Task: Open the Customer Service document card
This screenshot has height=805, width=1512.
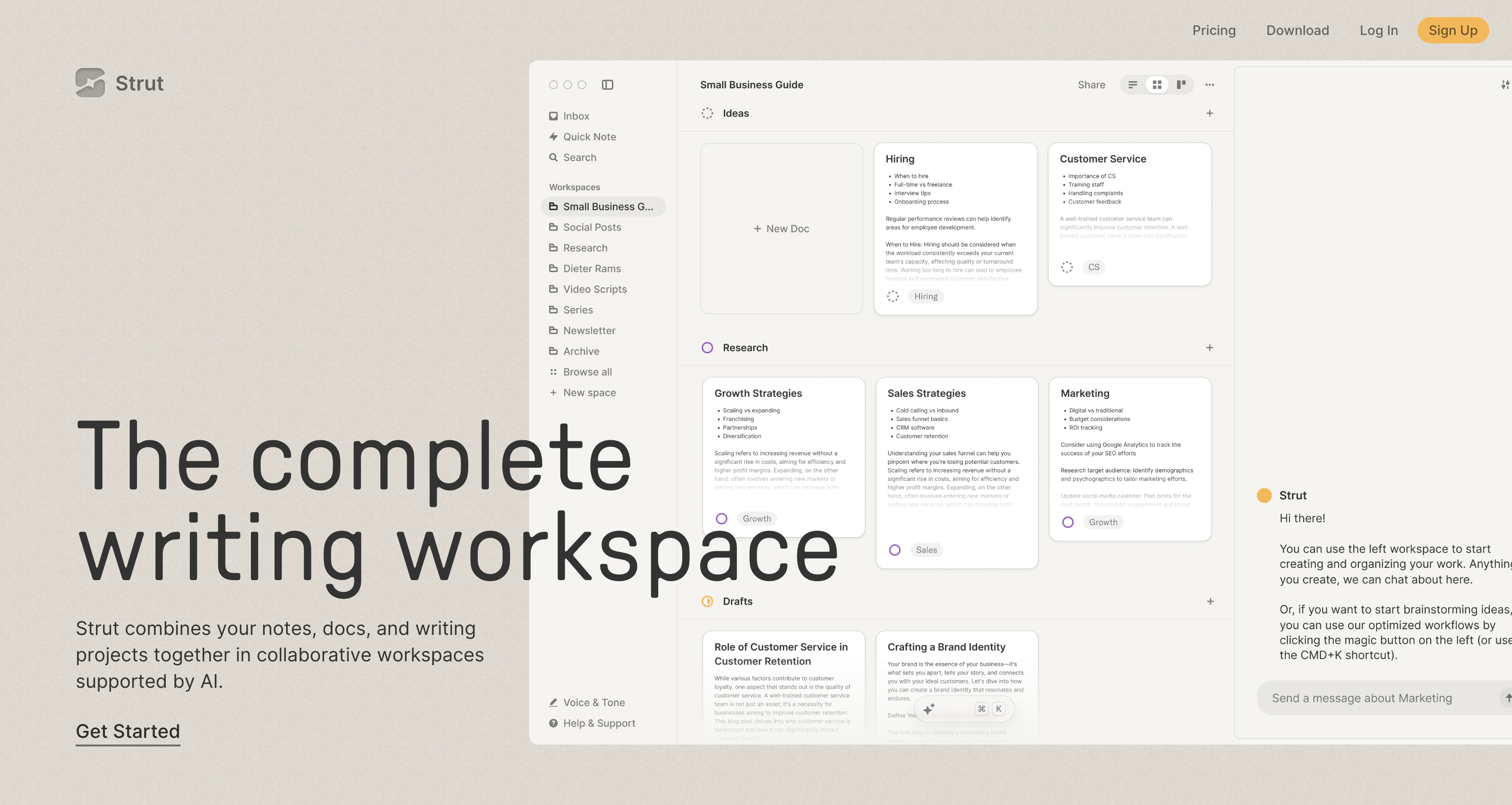Action: coord(1129,214)
